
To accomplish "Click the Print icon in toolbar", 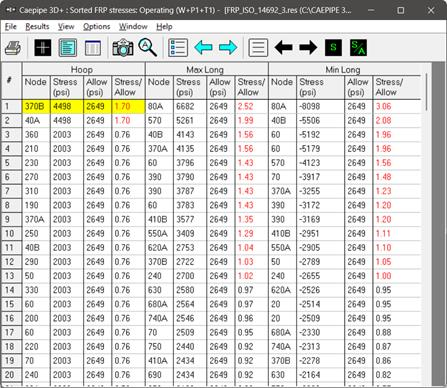I will click(x=13, y=48).
